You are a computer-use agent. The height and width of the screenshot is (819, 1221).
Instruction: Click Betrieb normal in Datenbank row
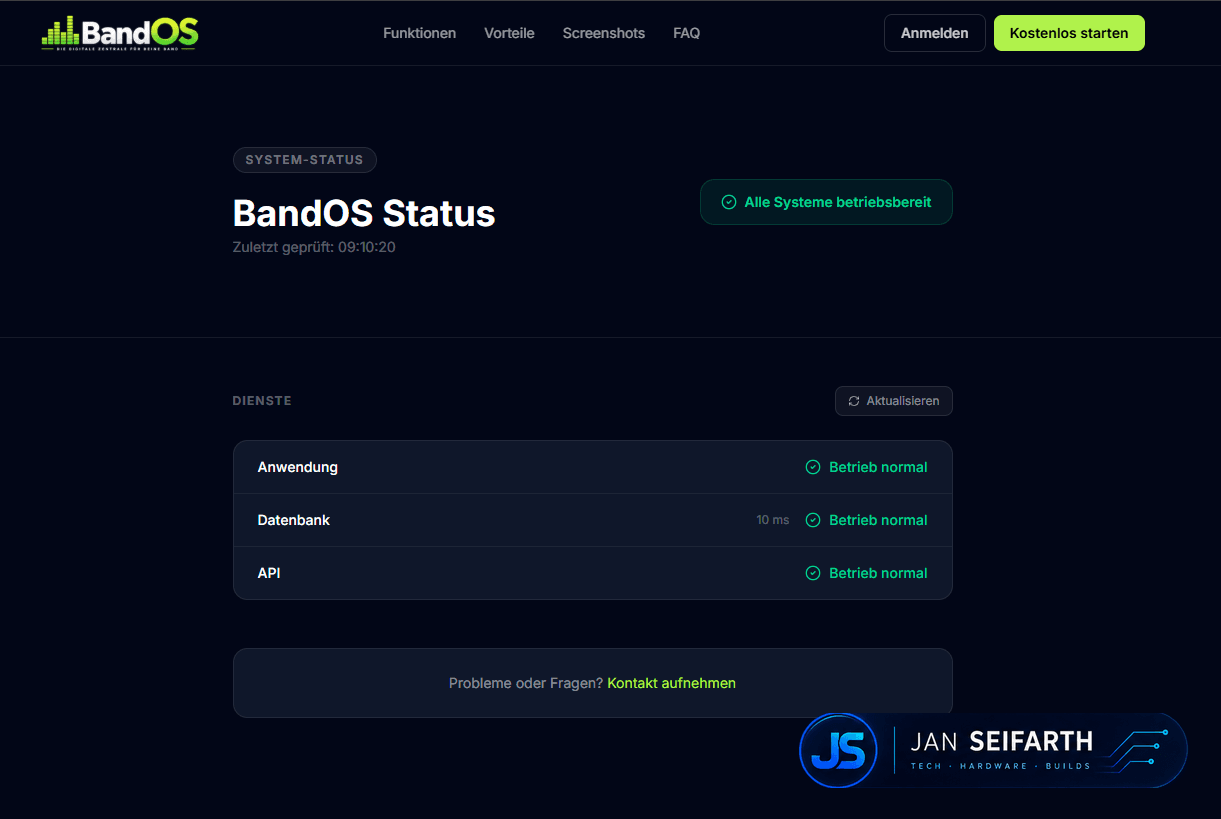click(x=878, y=520)
